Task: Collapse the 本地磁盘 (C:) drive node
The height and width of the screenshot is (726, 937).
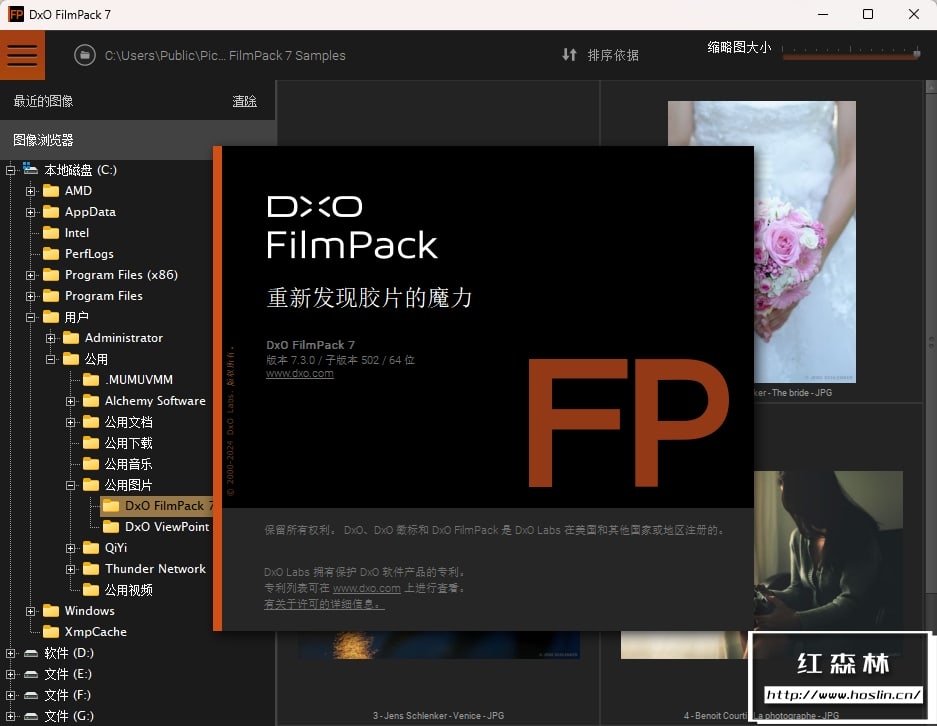Action: [x=10, y=170]
